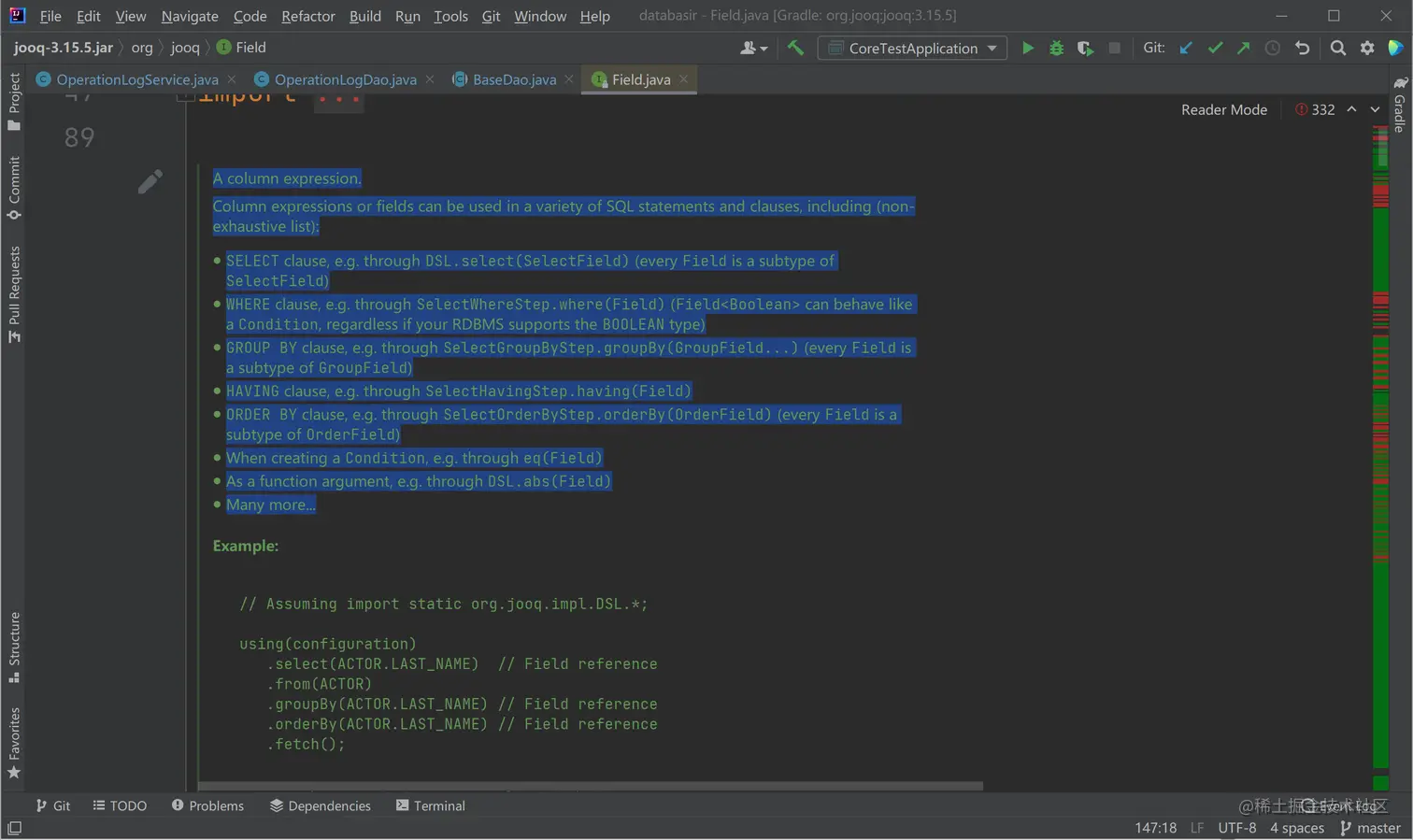1413x840 pixels.
Task: Open the Edit menu
Action: [89, 16]
